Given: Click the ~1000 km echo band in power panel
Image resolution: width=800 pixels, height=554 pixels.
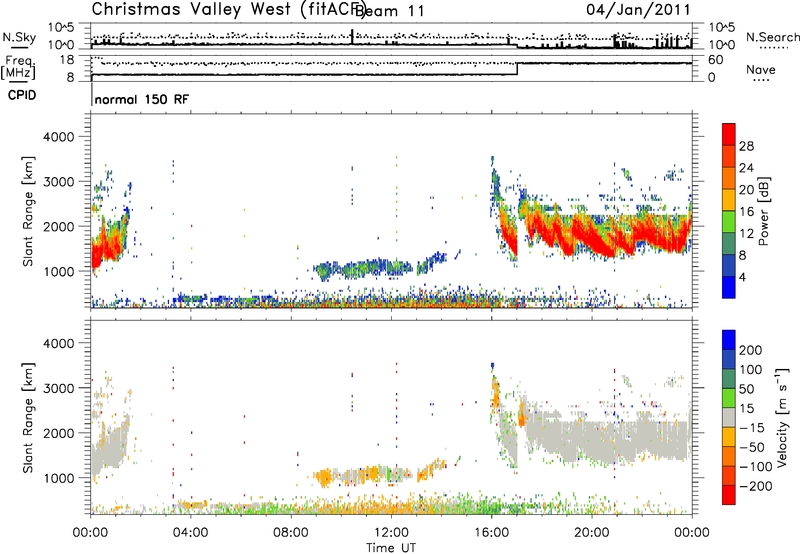Looking at the screenshot, I should 378,267.
